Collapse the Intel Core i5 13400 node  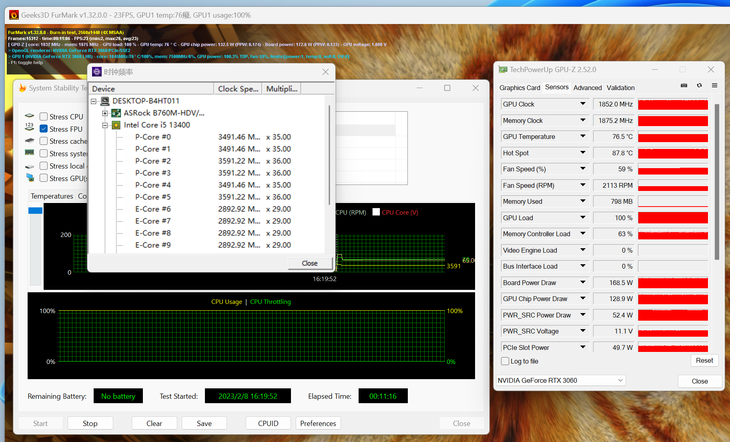105,125
